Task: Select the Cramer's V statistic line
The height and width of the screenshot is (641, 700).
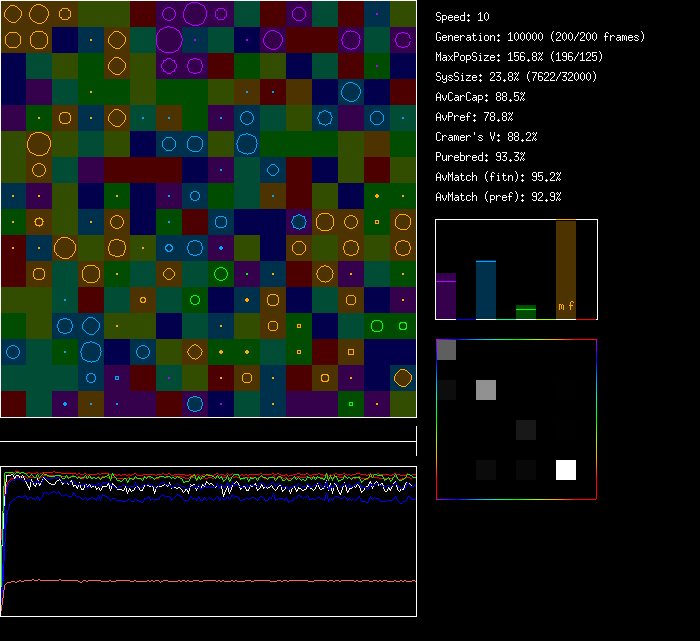Action: [487, 137]
